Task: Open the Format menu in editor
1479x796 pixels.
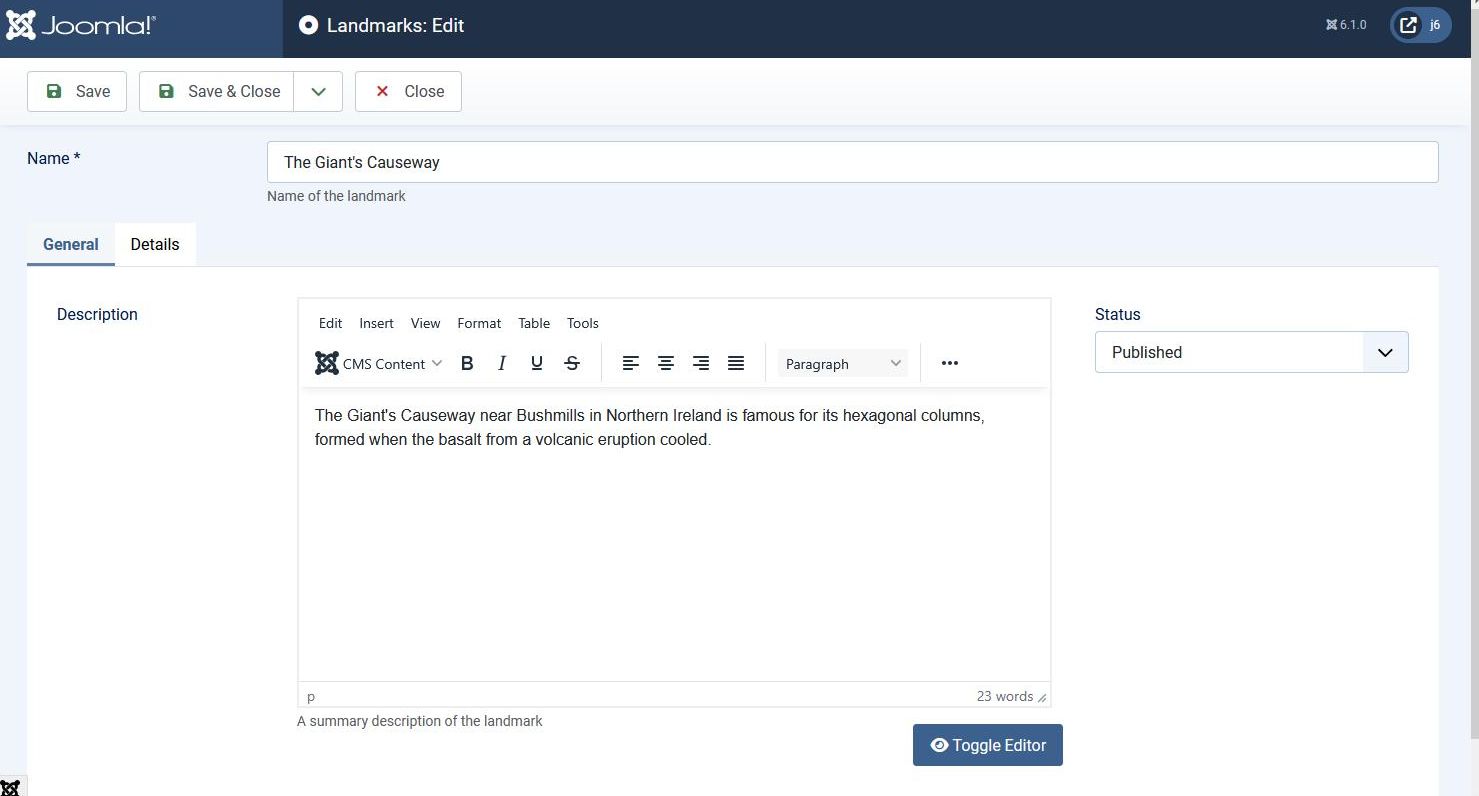Action: 479,323
